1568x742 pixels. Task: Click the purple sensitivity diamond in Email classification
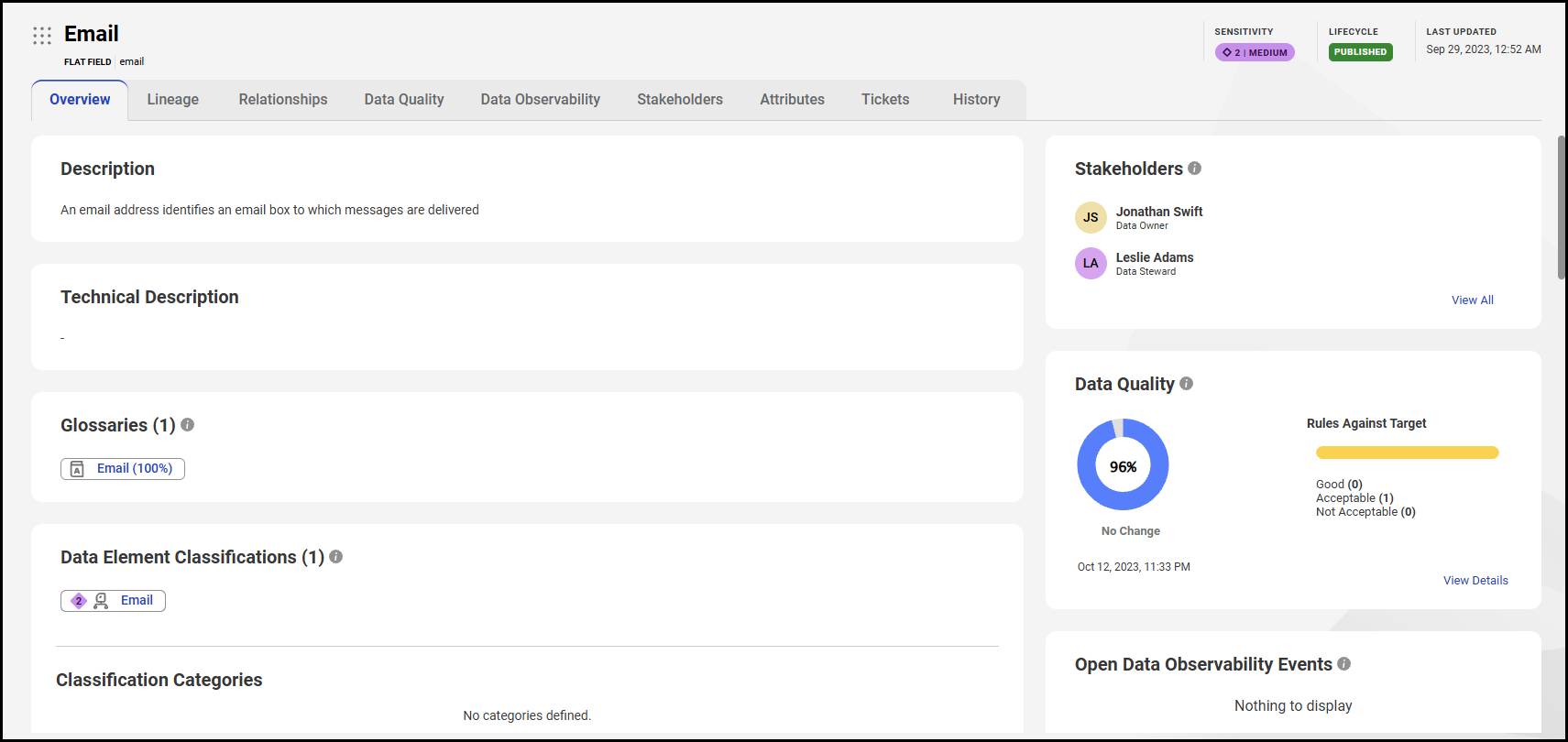click(79, 601)
